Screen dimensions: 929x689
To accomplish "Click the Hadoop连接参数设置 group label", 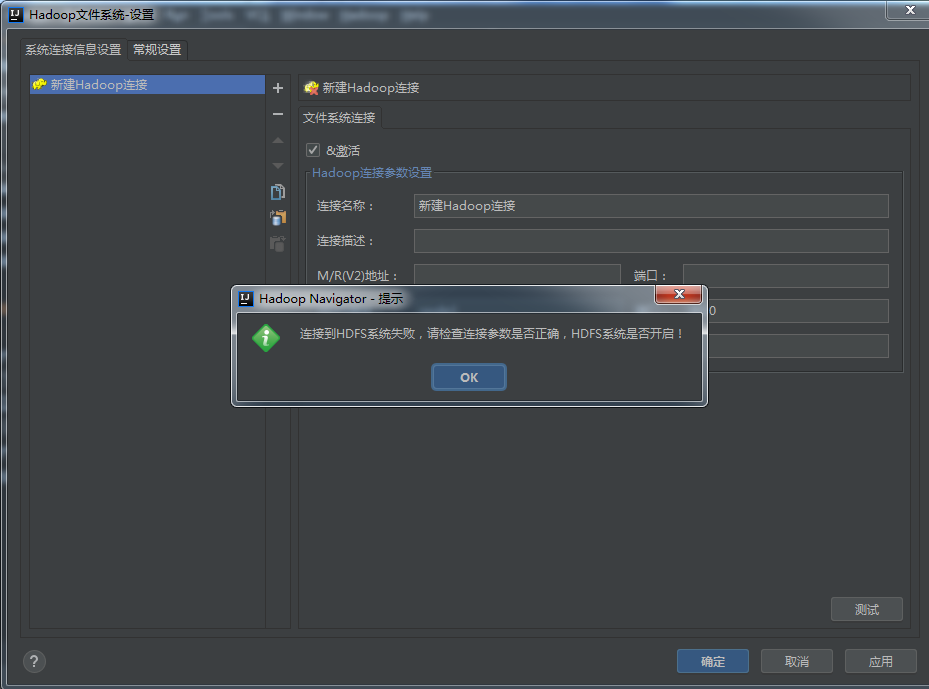I will (372, 173).
